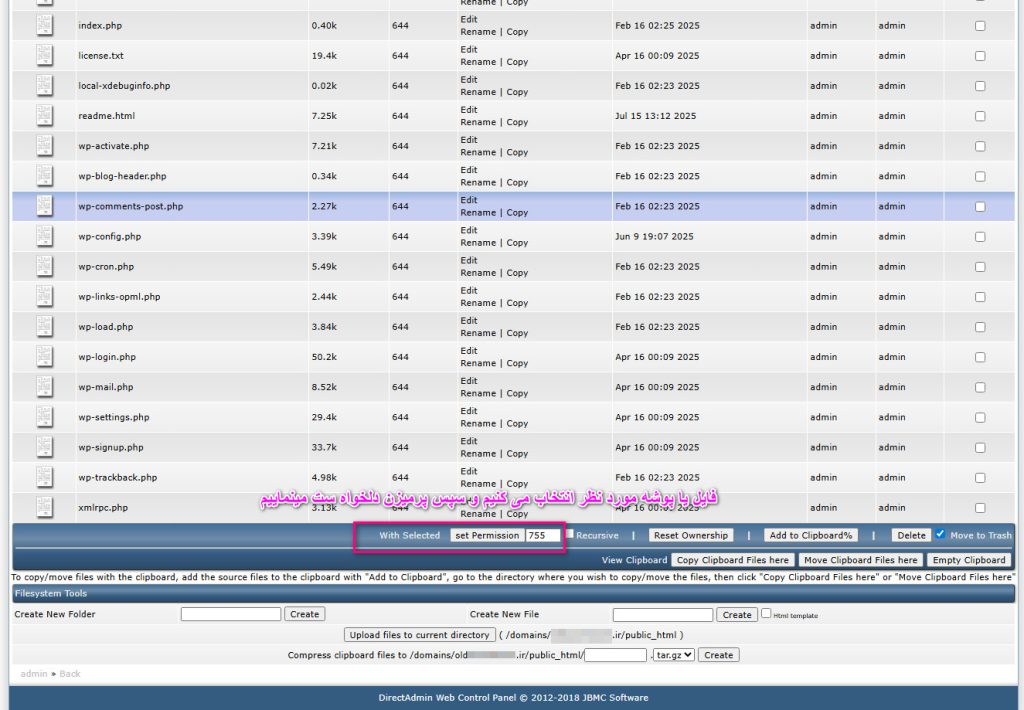The width and height of the screenshot is (1024, 710).
Task: Click the wp-settings.php file icon
Action: click(x=45, y=417)
